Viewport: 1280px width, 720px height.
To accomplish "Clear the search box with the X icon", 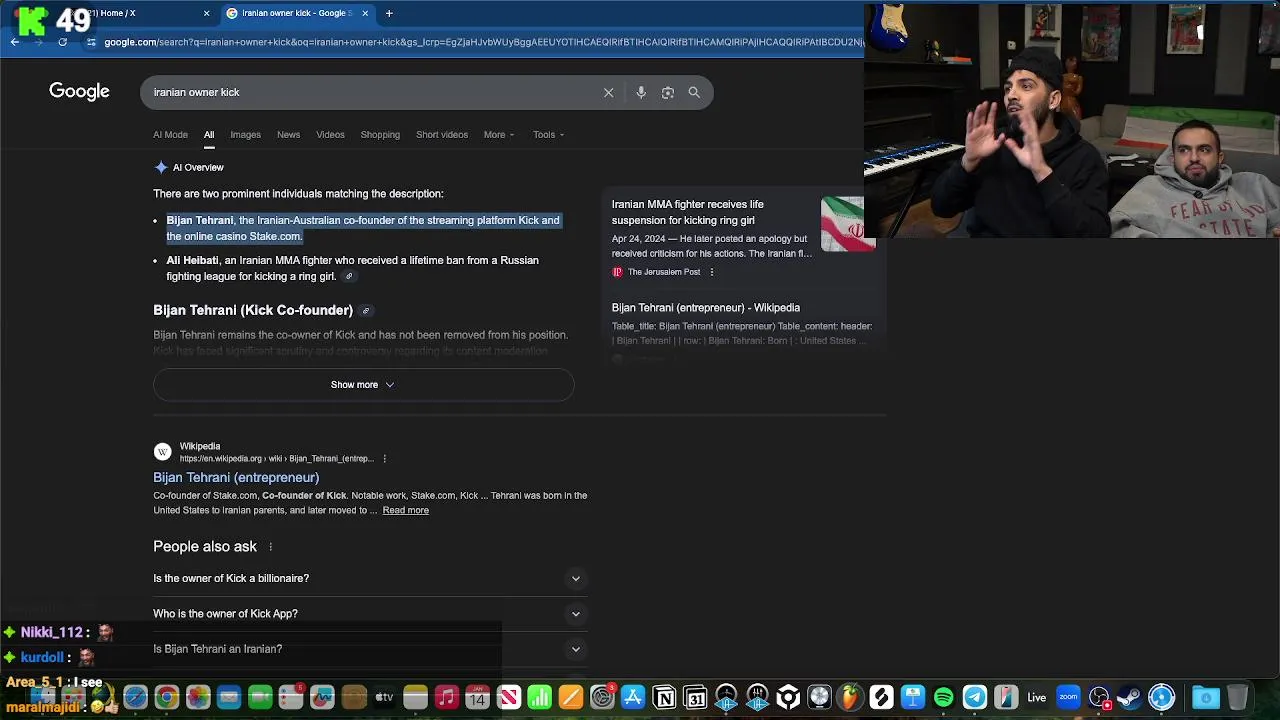I will pyautogui.click(x=608, y=92).
